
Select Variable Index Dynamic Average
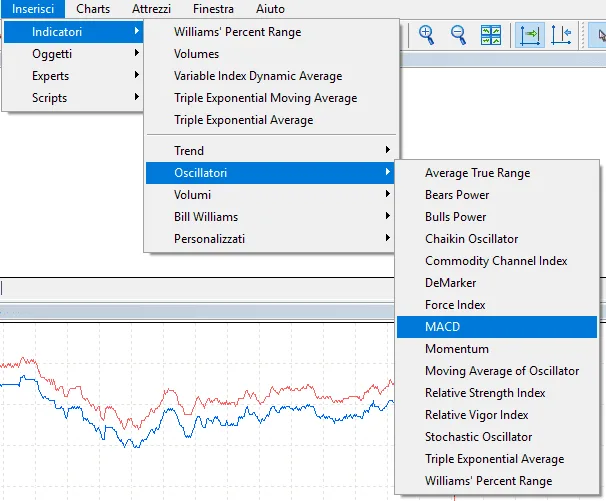271,76
